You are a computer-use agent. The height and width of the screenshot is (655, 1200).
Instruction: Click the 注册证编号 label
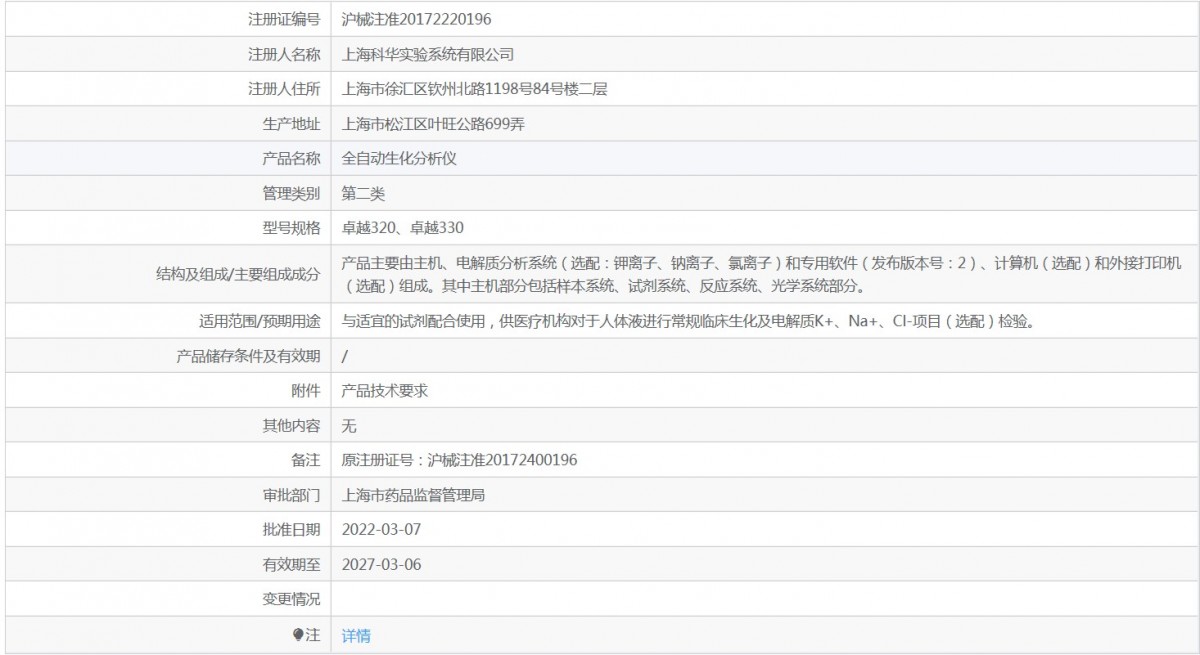pyautogui.click(x=284, y=19)
